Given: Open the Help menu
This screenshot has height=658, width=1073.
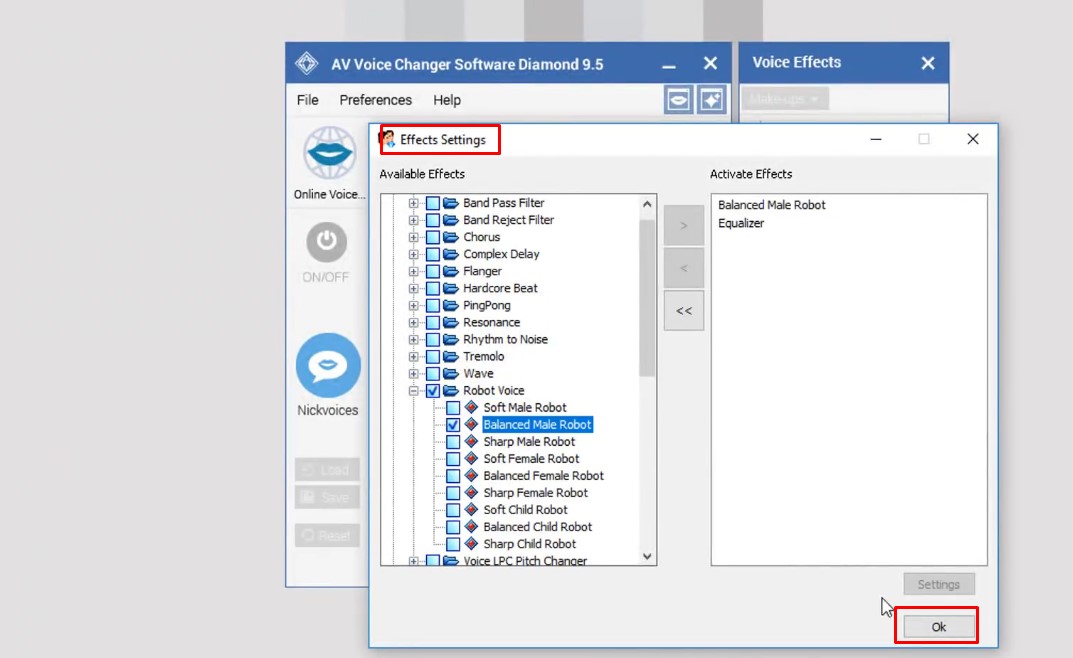Looking at the screenshot, I should pyautogui.click(x=447, y=99).
